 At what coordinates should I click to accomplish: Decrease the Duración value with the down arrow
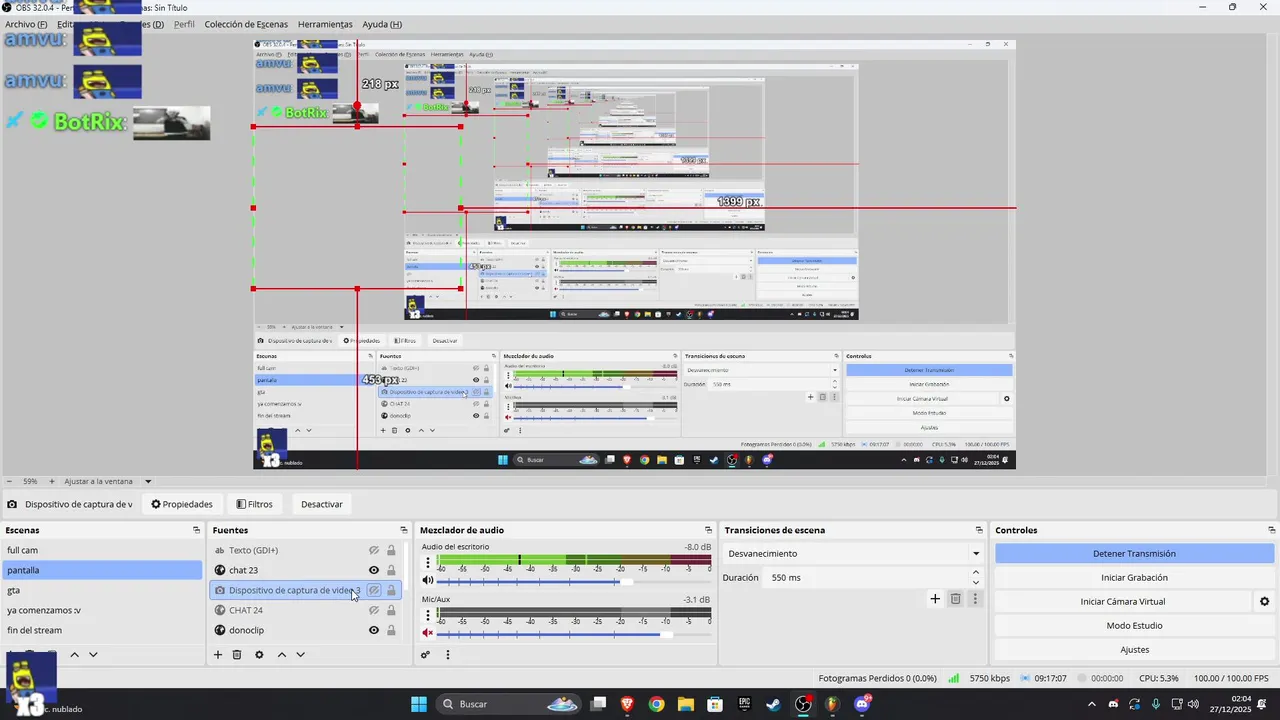pos(976,582)
